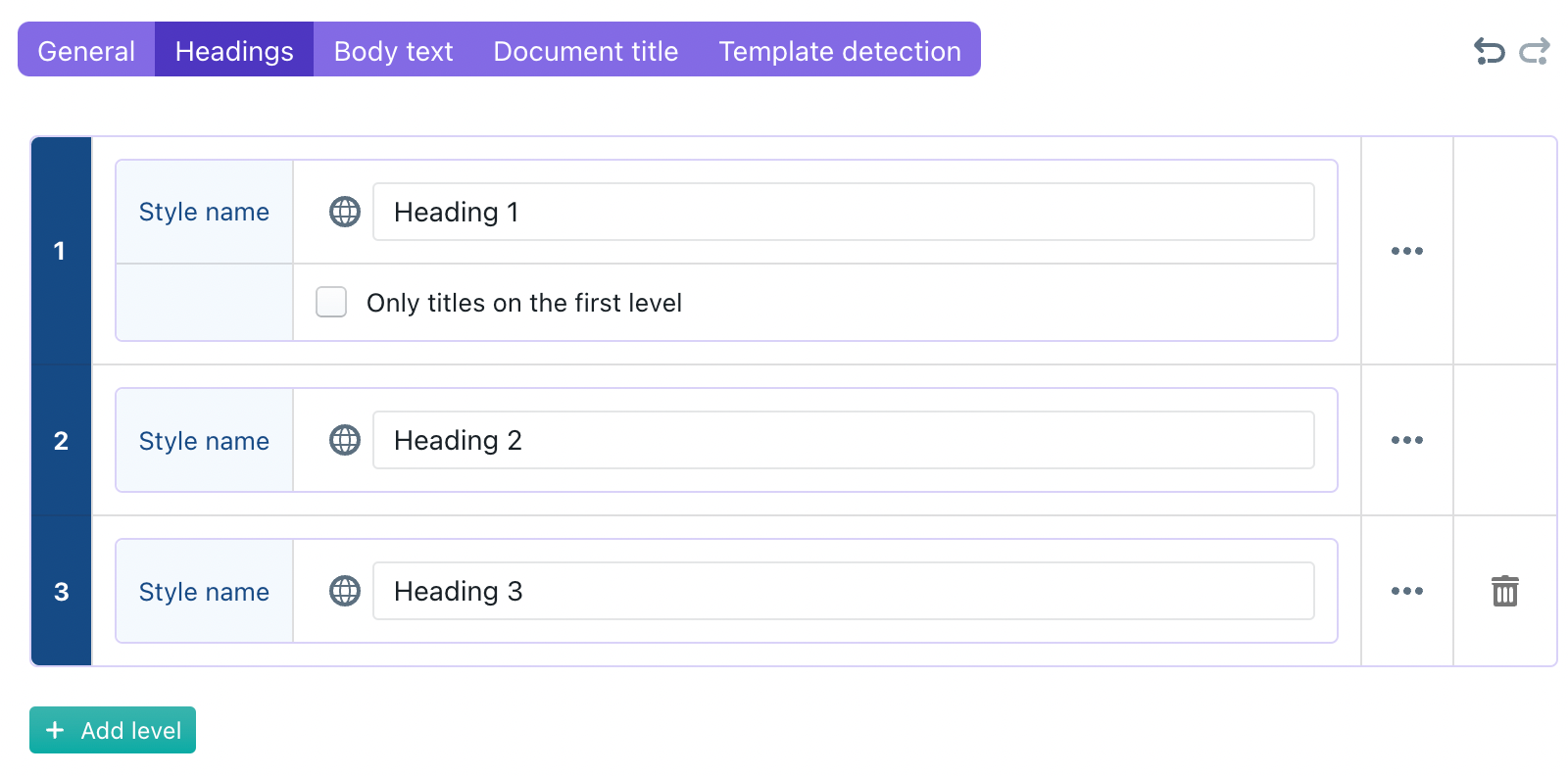Click globe icon beside Heading 3 field
The height and width of the screenshot is (776, 1568).
[x=345, y=591]
